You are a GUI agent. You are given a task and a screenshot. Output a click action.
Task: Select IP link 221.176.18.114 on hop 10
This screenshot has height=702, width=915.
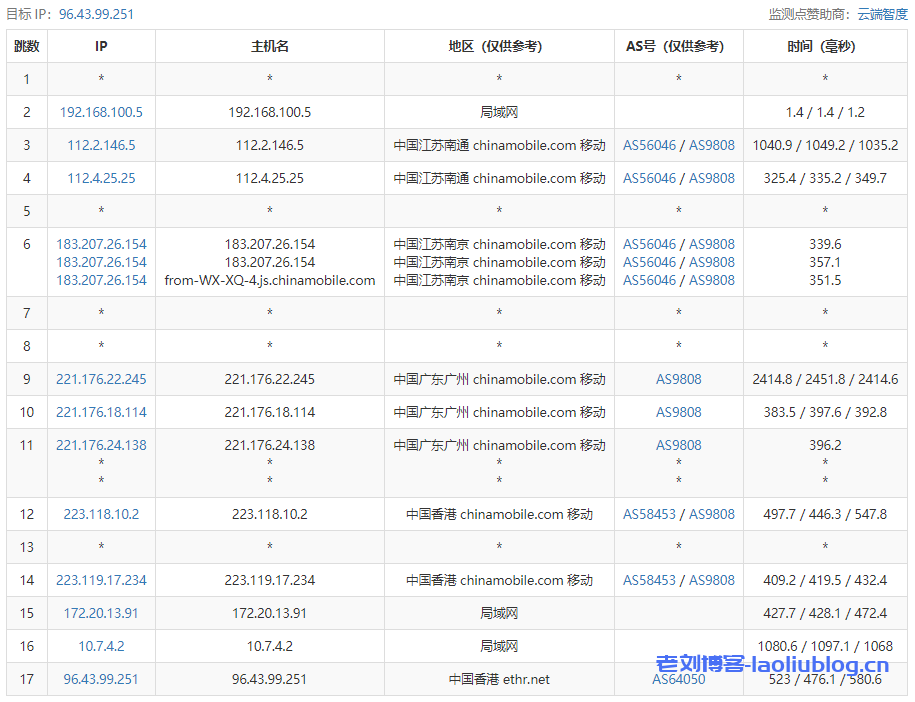[x=100, y=412]
